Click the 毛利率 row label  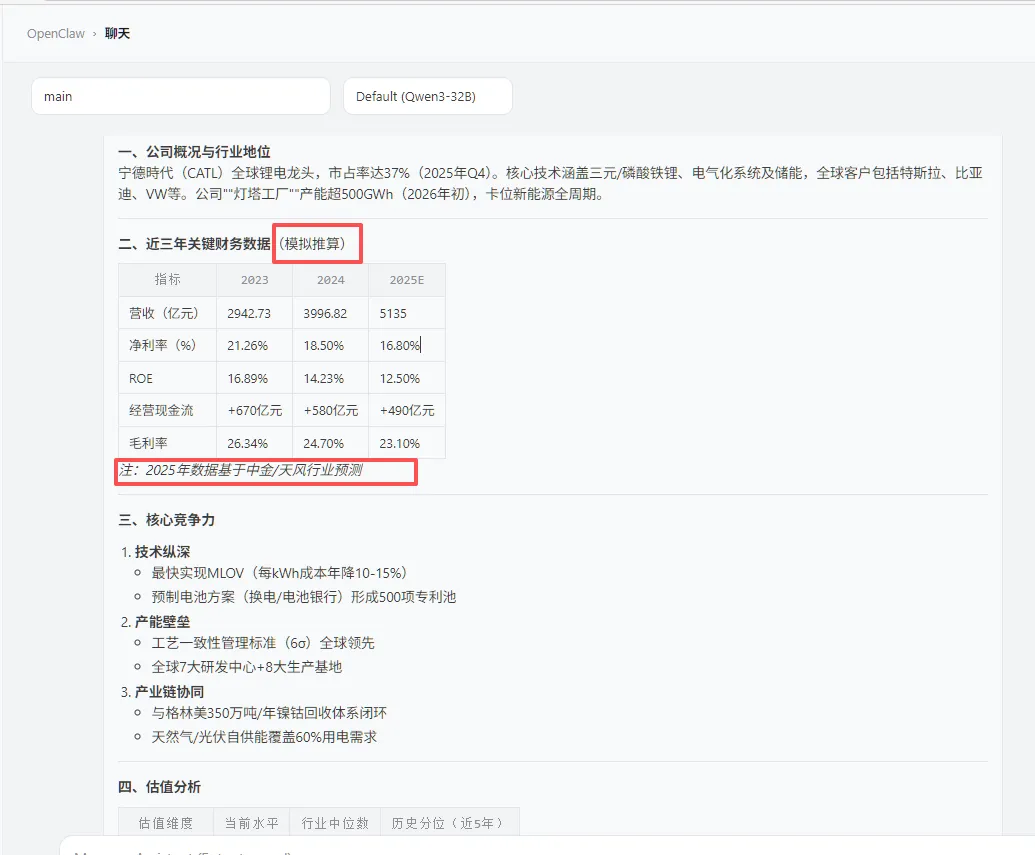168,443
